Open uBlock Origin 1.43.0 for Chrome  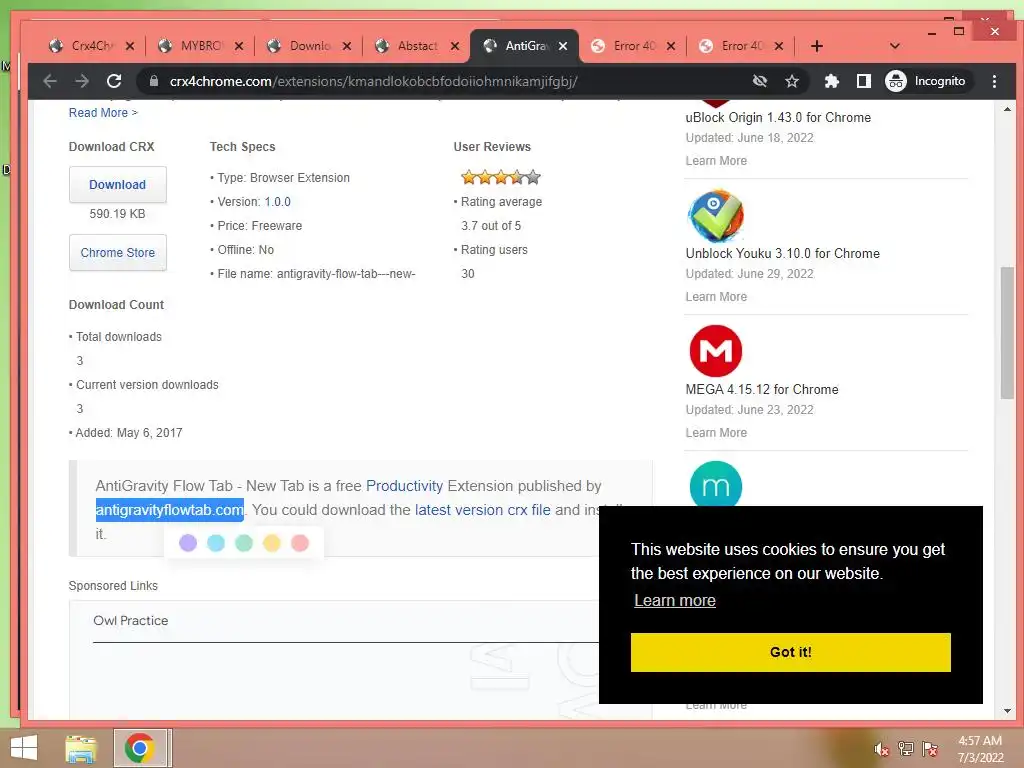pos(778,118)
